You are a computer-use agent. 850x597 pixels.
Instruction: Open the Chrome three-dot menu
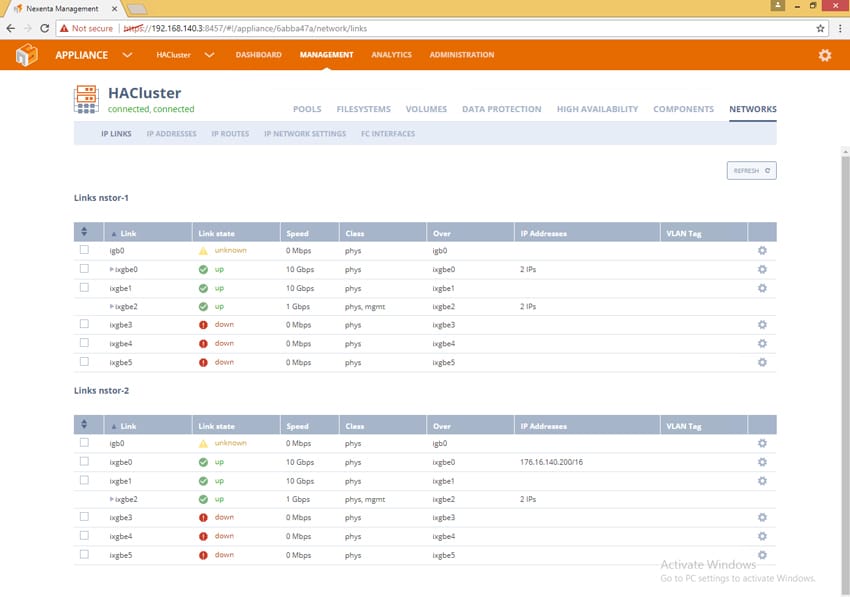pyautogui.click(x=840, y=28)
